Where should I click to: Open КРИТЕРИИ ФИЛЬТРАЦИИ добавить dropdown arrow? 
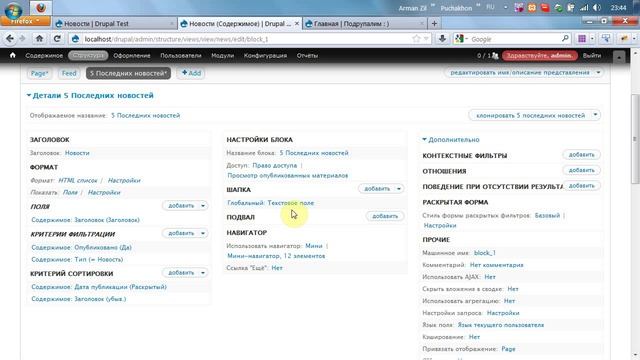203,233
